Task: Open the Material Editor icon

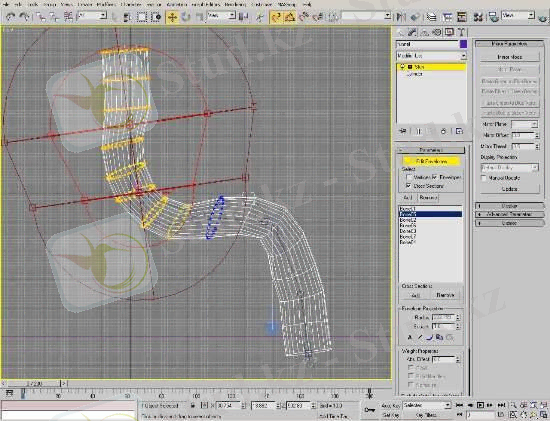Action: [x=478, y=17]
